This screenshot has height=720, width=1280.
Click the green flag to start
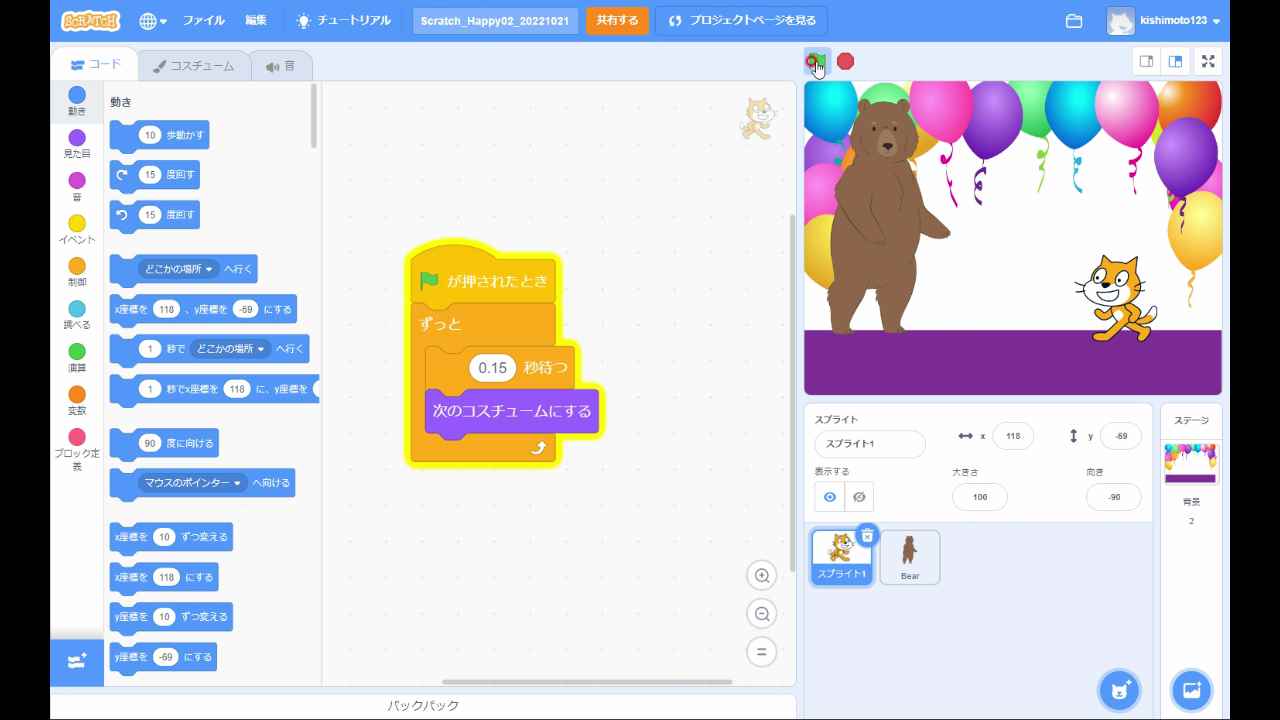(816, 61)
